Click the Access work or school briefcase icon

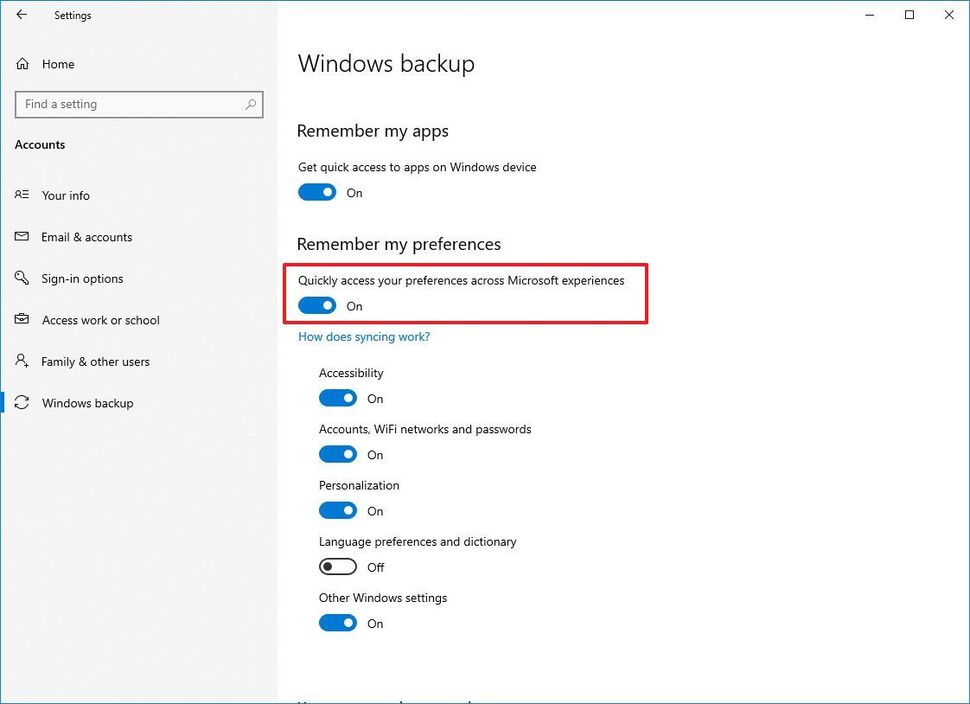(x=22, y=320)
